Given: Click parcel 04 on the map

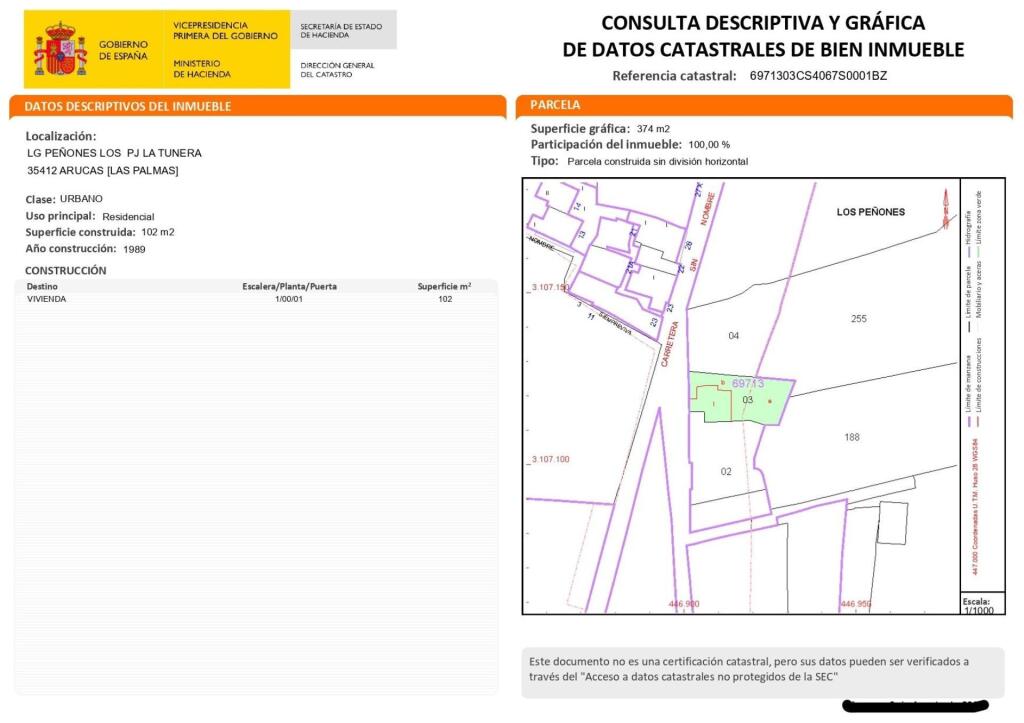Looking at the screenshot, I should pos(733,336).
